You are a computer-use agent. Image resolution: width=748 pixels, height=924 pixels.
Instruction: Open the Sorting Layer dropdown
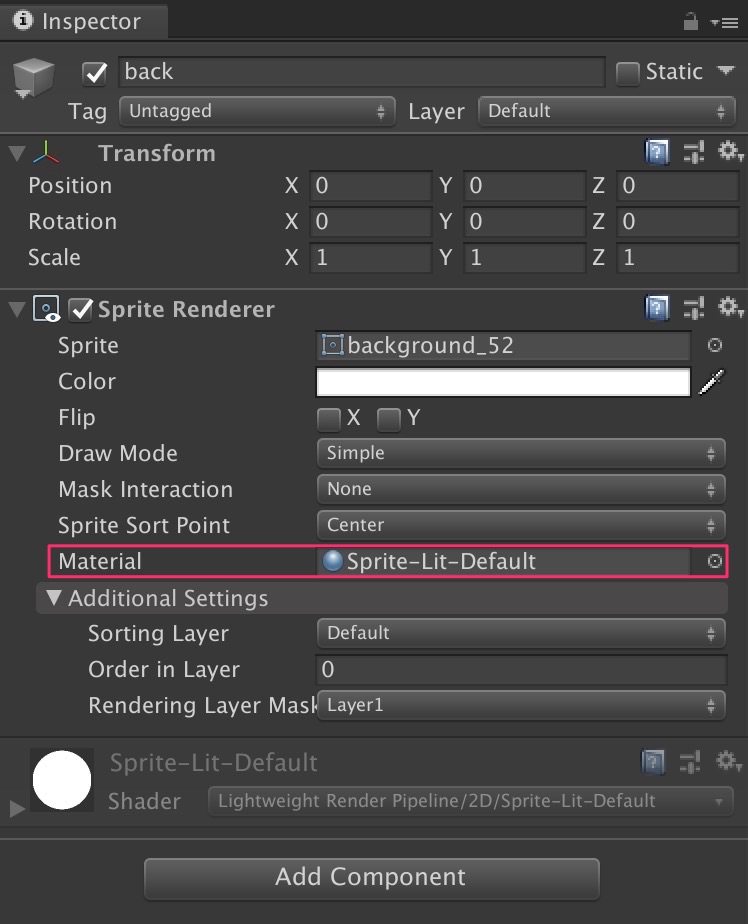(521, 633)
